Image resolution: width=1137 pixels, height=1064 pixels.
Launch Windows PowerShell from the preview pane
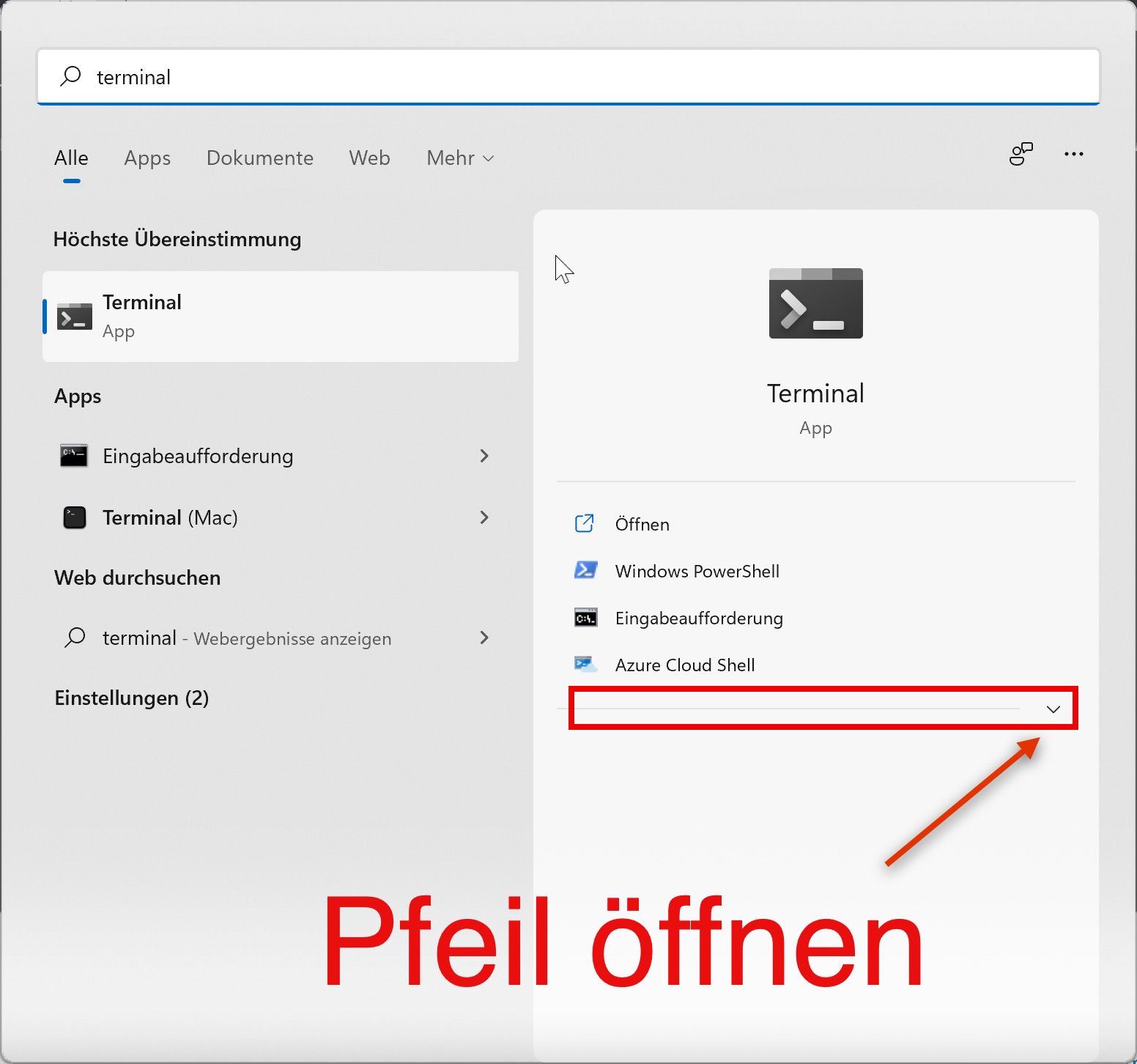[697, 571]
